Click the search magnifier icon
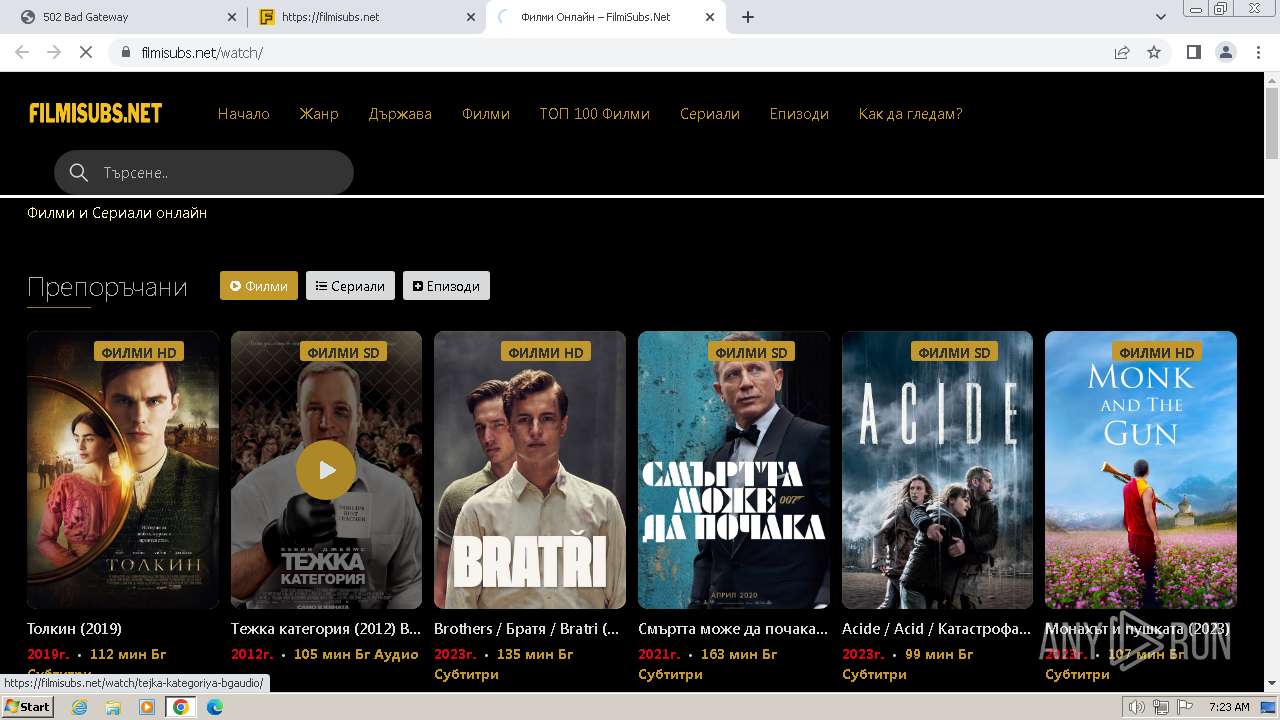The height and width of the screenshot is (720, 1280). coord(79,173)
